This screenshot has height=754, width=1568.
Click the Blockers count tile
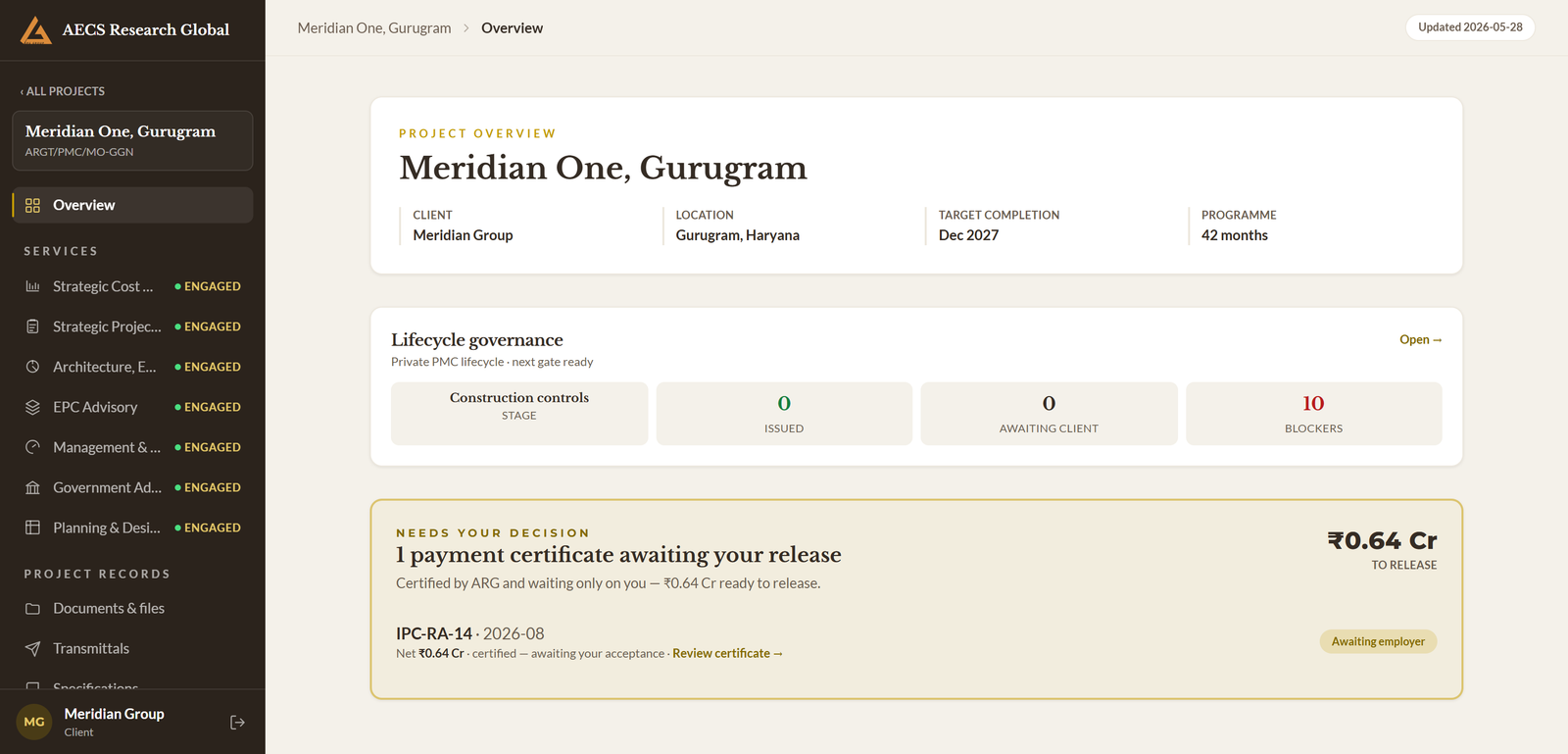click(1314, 414)
